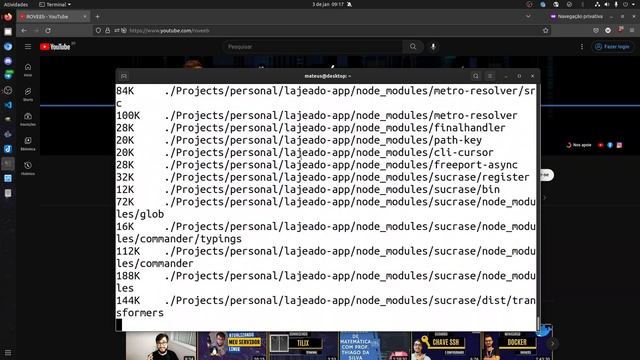
Task: Click the Fazer login button
Action: tap(612, 47)
